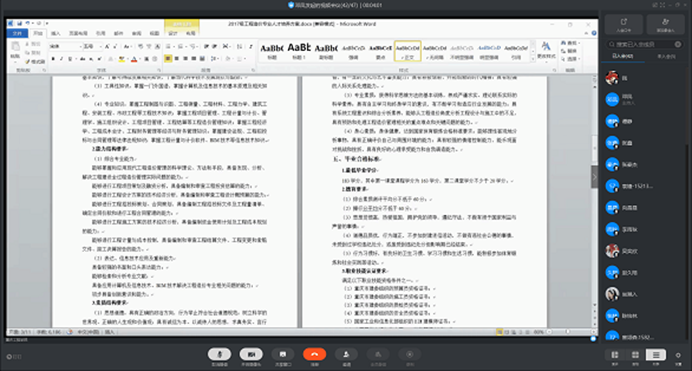The height and width of the screenshot is (371, 692).
Task: Open the blue File tab
Action: [17, 33]
